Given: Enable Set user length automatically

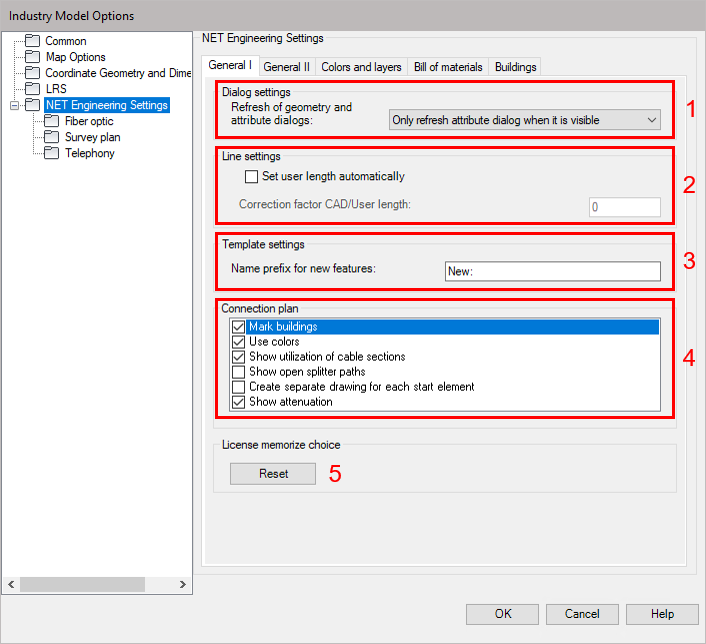Looking at the screenshot, I should pos(251,177).
